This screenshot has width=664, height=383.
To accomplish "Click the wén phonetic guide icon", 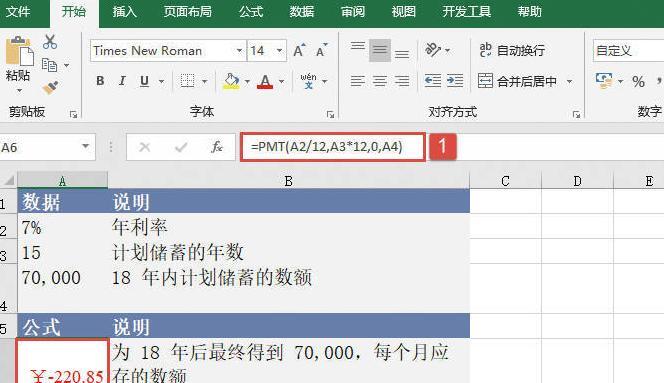I will 308,80.
